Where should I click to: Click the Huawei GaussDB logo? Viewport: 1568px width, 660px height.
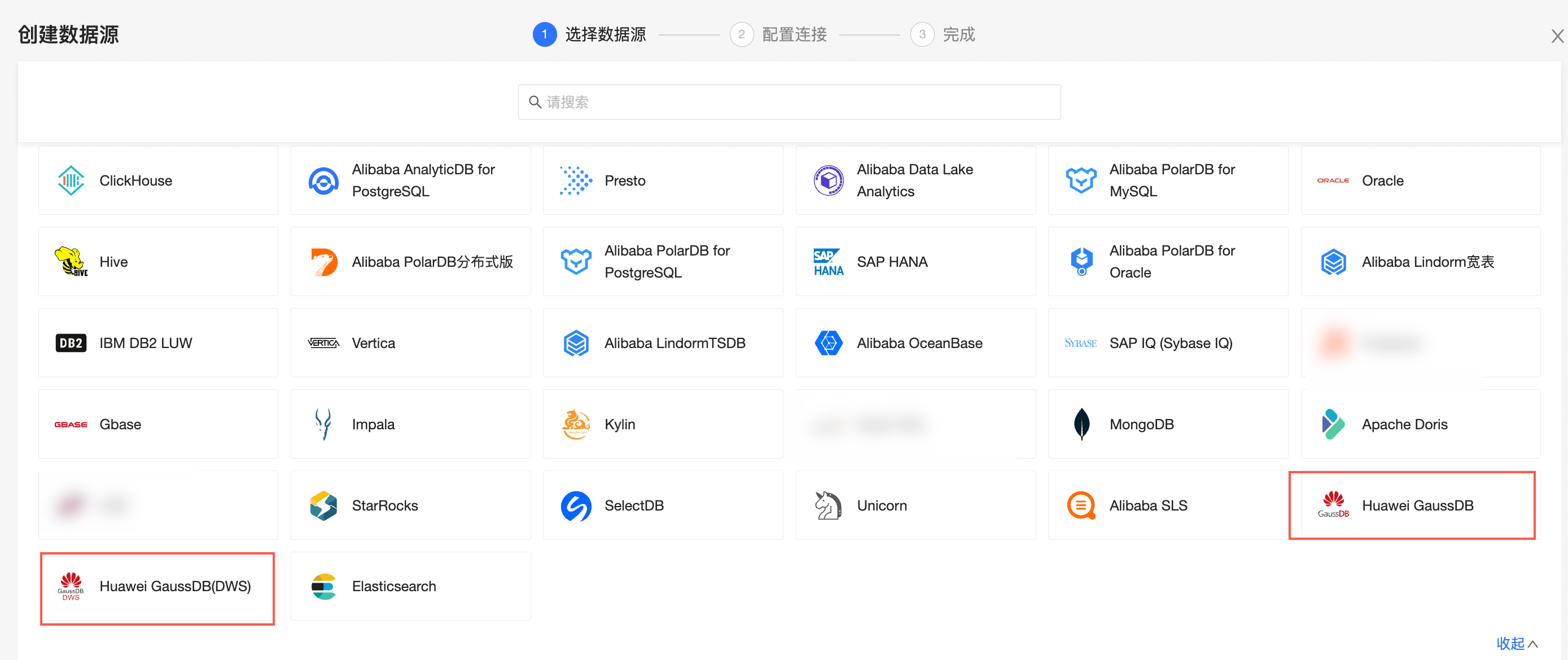[x=1333, y=505]
